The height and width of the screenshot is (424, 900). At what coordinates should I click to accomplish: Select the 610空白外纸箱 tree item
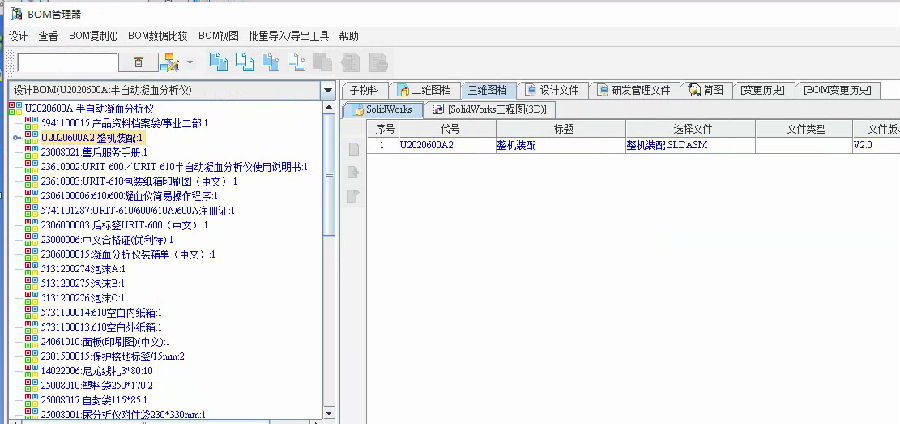click(101, 327)
